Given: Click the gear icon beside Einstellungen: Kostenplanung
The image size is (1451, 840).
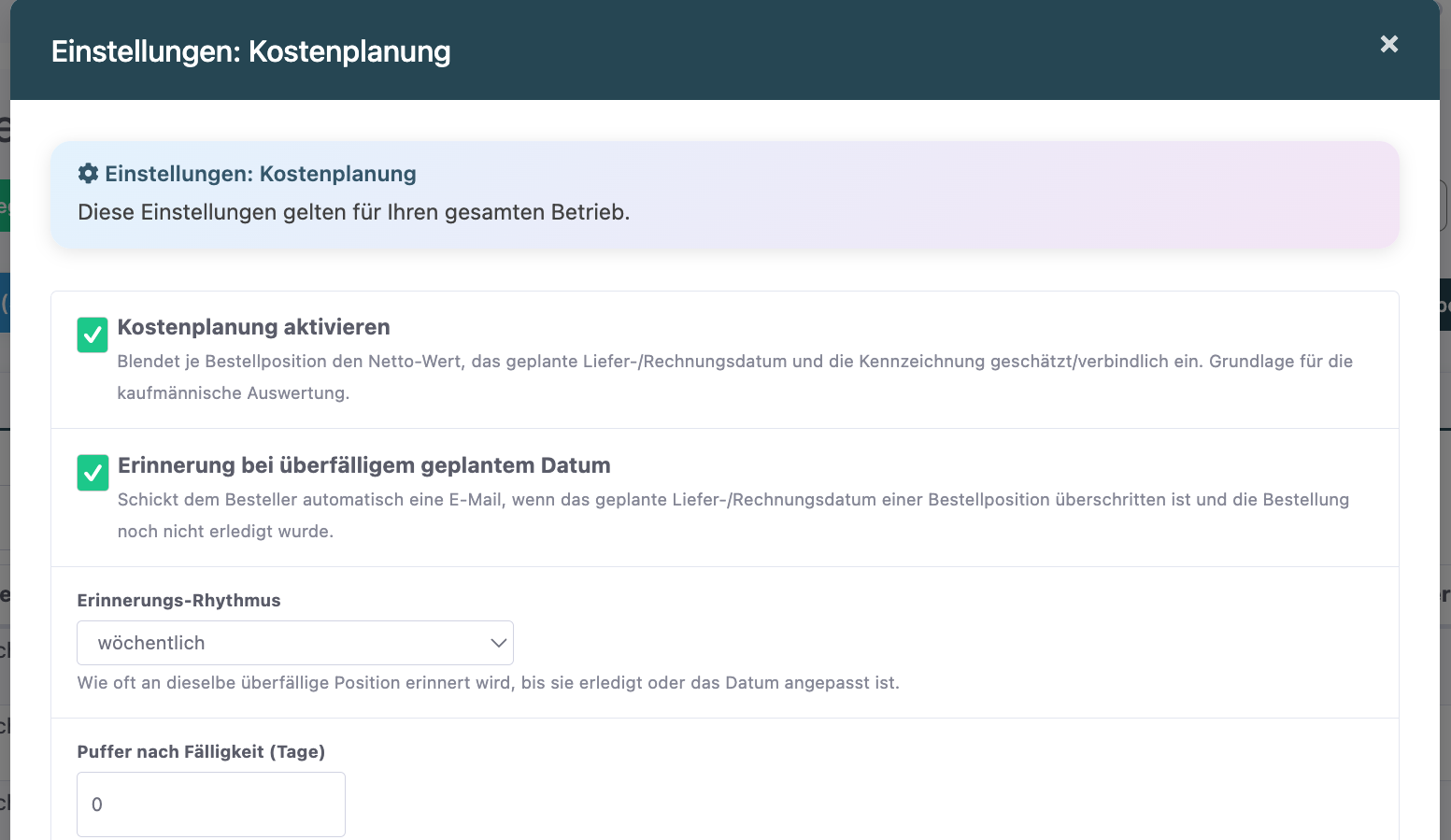Looking at the screenshot, I should [88, 173].
